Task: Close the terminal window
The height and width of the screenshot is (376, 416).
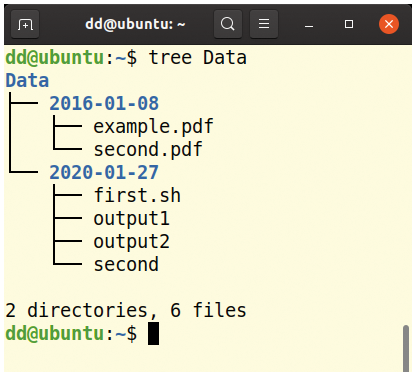Action: (x=389, y=24)
